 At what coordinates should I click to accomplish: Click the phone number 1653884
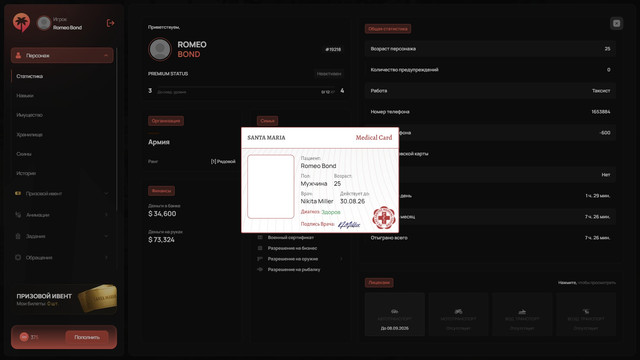[x=601, y=112]
